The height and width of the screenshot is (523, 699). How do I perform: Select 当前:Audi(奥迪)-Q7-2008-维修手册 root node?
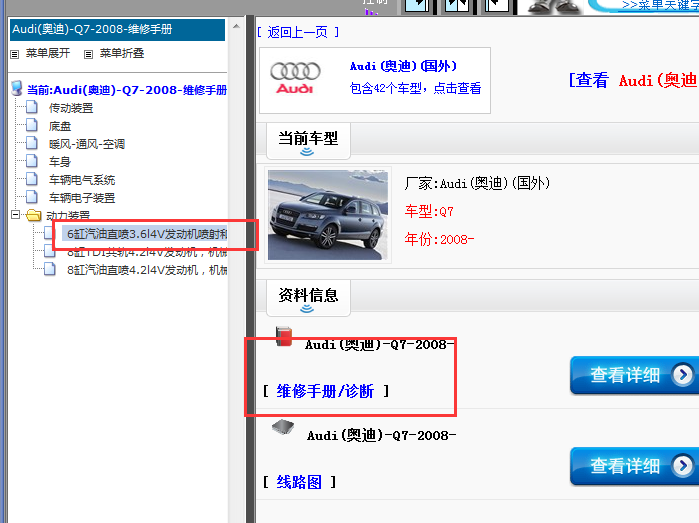(127, 90)
